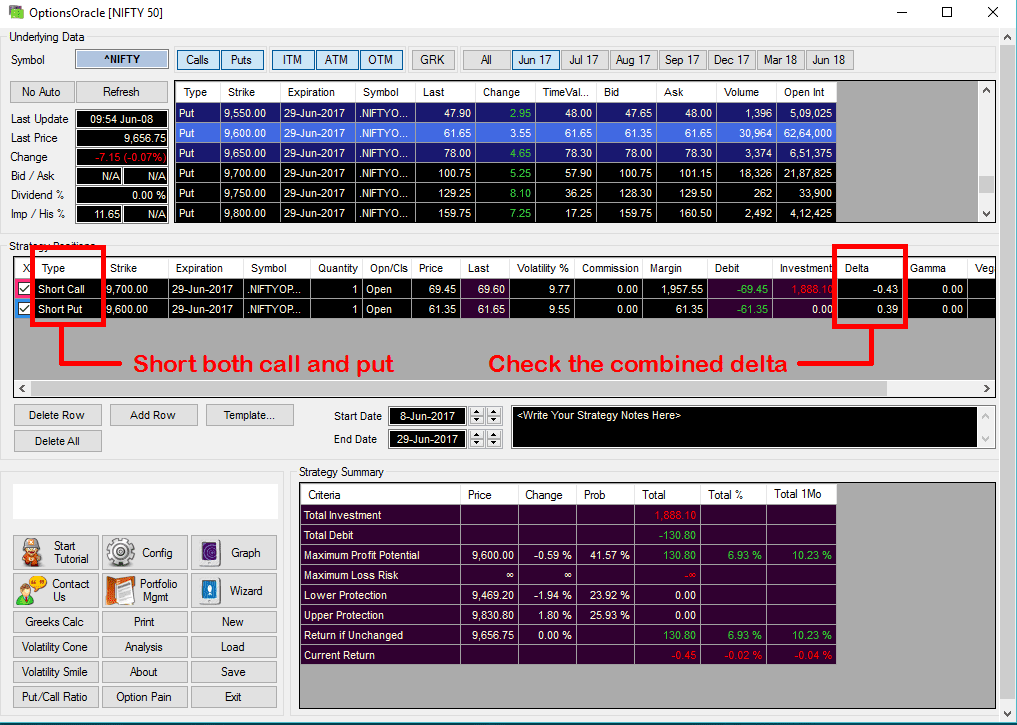The width and height of the screenshot is (1017, 725).
Task: Click the Print button
Action: pos(145,622)
